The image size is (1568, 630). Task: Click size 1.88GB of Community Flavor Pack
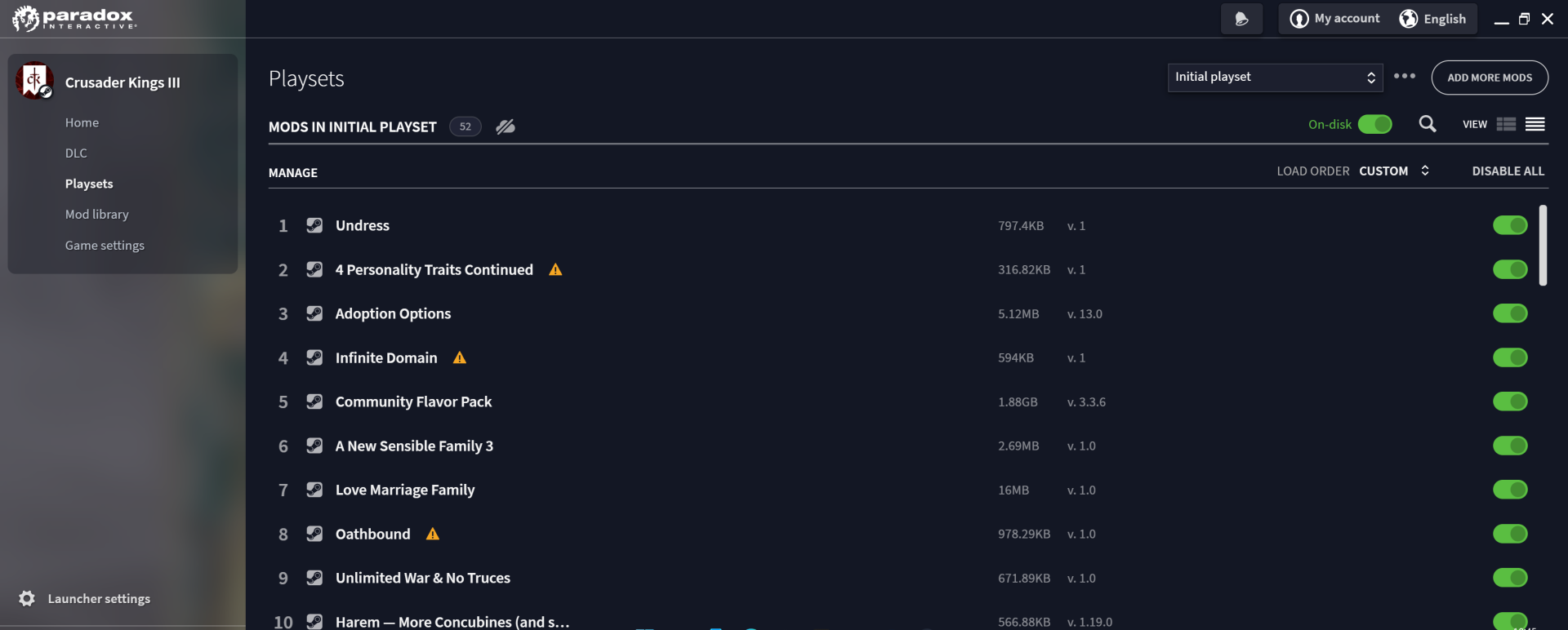[x=1018, y=402]
